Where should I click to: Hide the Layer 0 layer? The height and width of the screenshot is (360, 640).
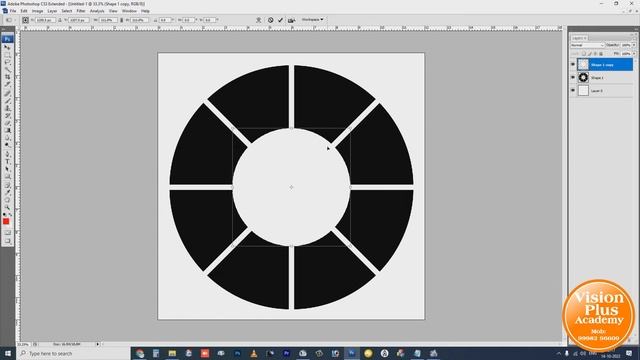[x=573, y=90]
